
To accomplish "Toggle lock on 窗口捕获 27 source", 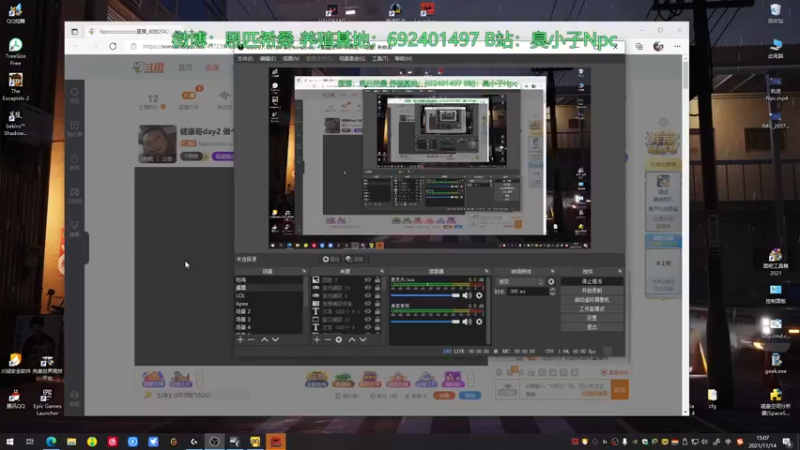I will (x=378, y=319).
